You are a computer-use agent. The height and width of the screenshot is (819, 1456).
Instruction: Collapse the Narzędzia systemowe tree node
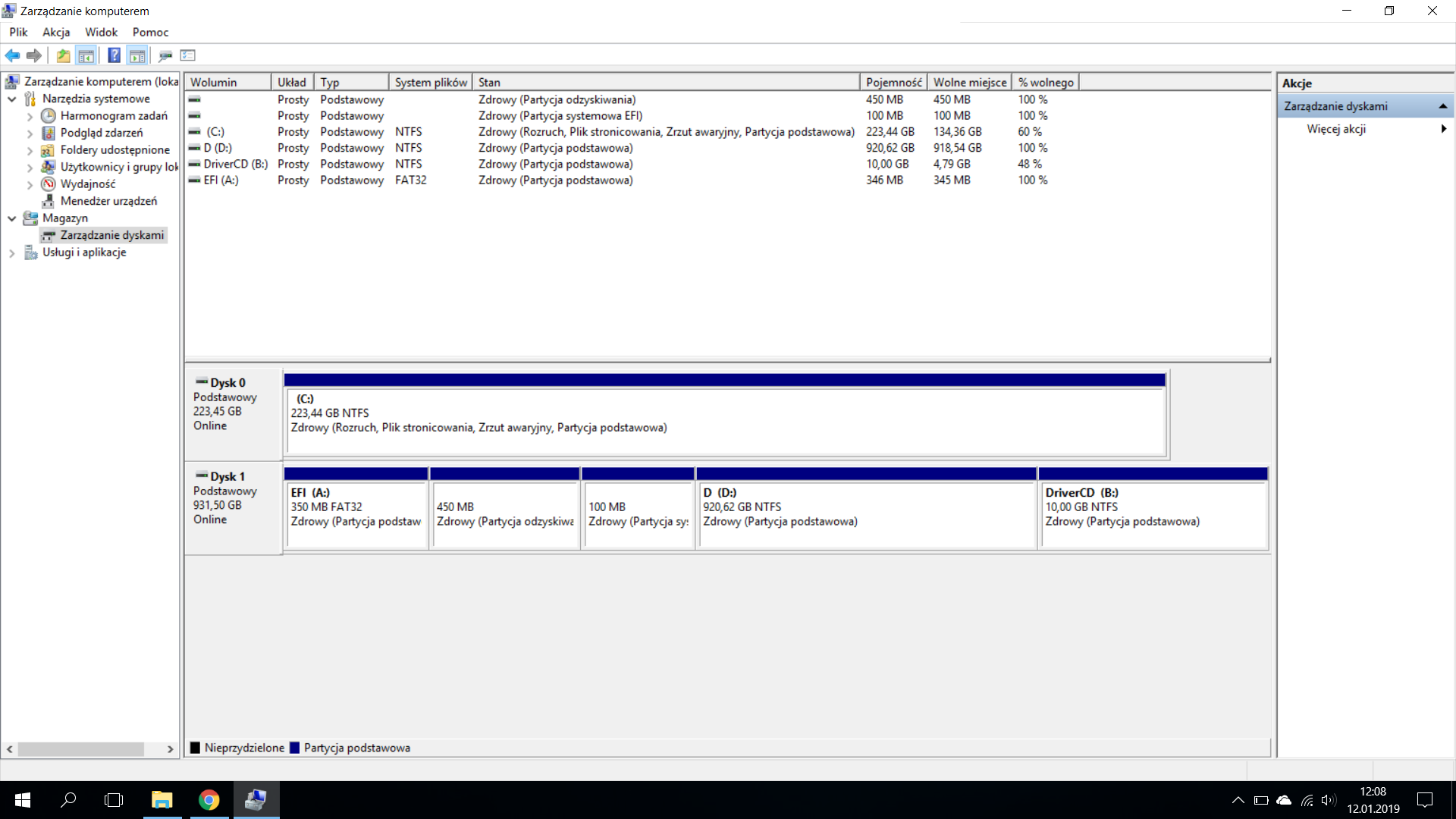(12, 99)
